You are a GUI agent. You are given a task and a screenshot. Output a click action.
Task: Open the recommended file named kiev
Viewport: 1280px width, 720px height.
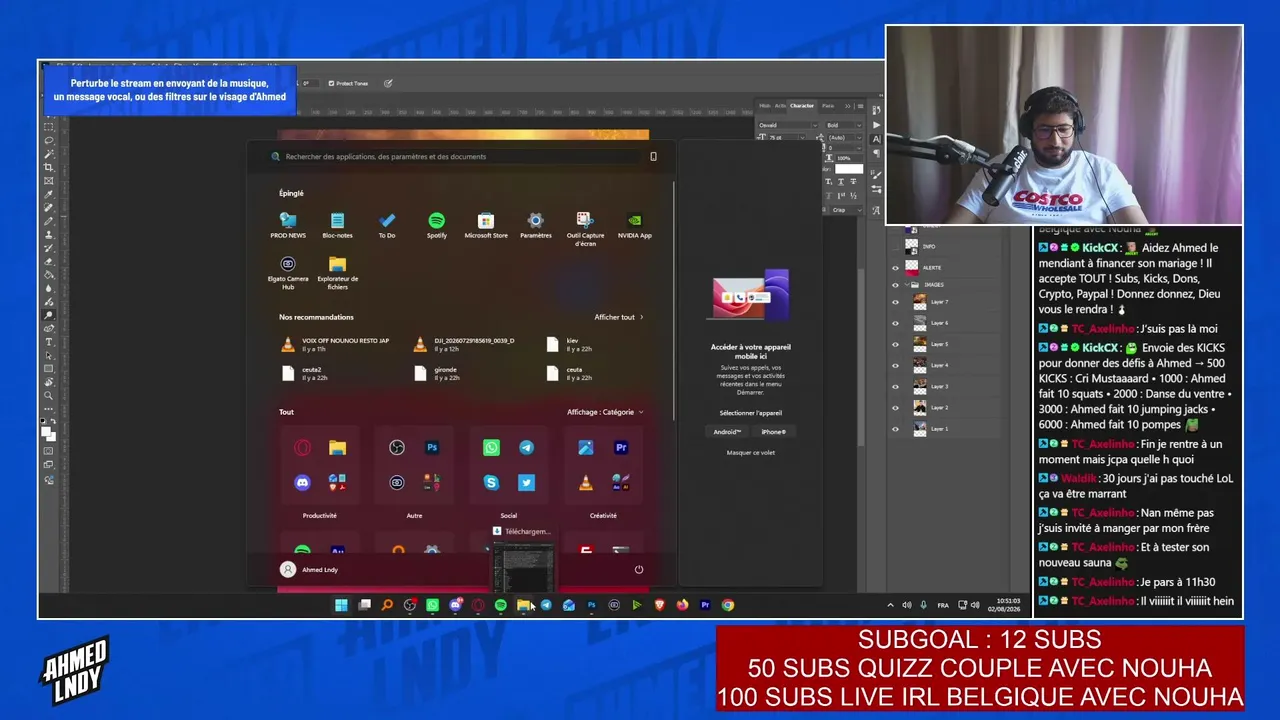click(x=570, y=344)
